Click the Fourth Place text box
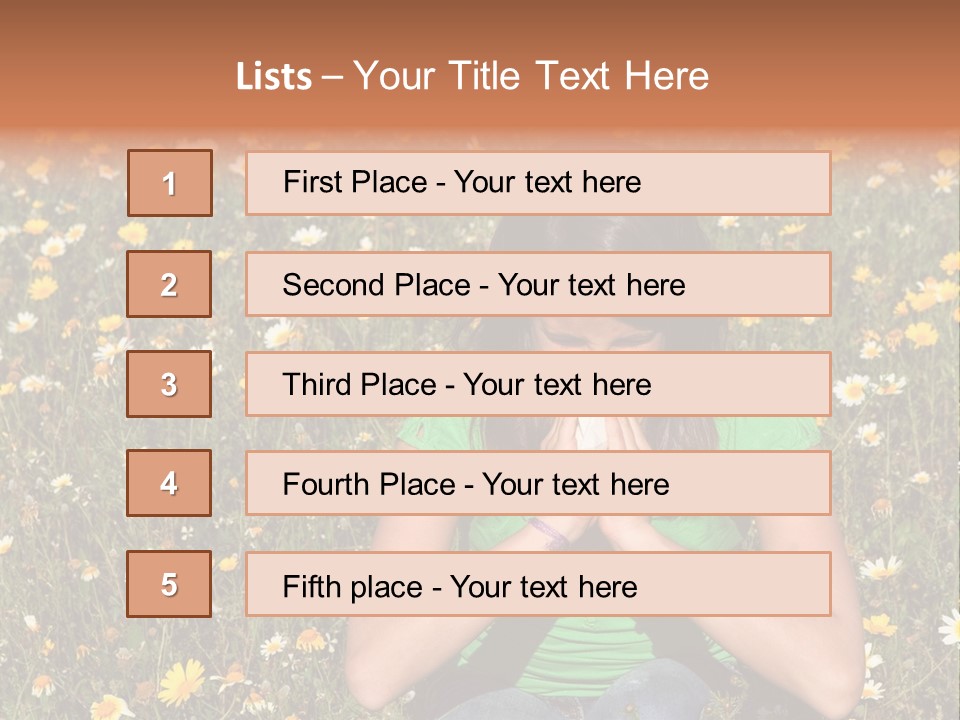 [538, 484]
